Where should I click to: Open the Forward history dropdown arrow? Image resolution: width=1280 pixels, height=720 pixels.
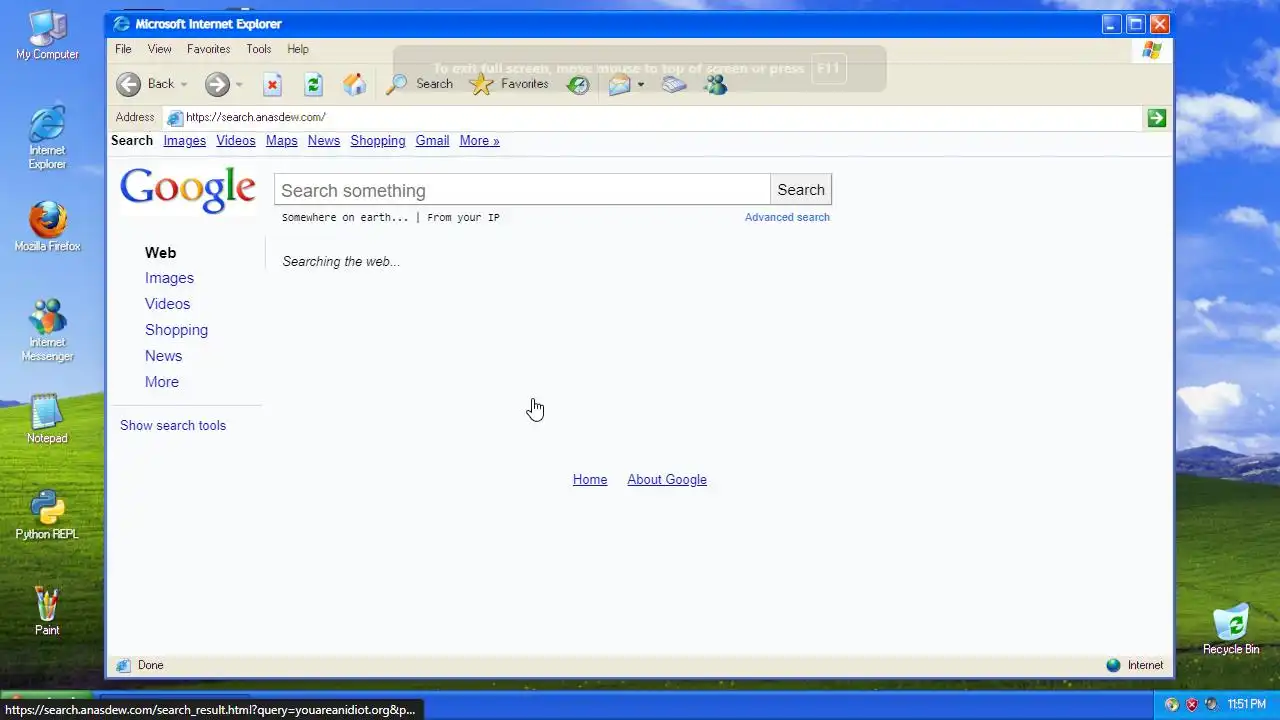(239, 85)
